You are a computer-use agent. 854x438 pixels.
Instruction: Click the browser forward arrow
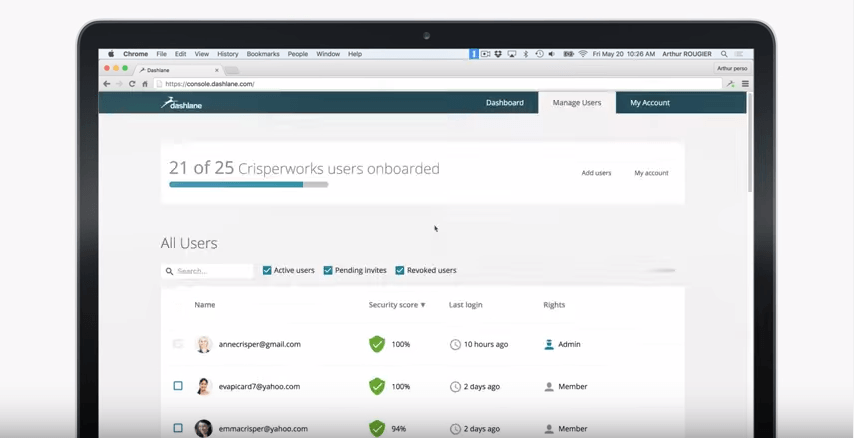click(119, 84)
